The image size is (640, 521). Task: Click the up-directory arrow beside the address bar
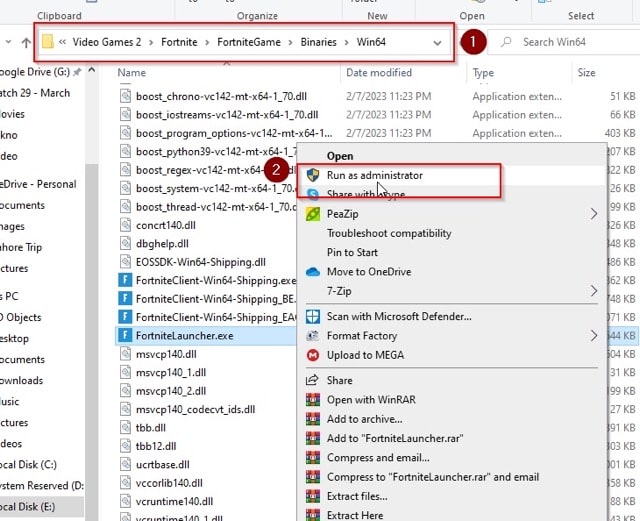[26, 42]
